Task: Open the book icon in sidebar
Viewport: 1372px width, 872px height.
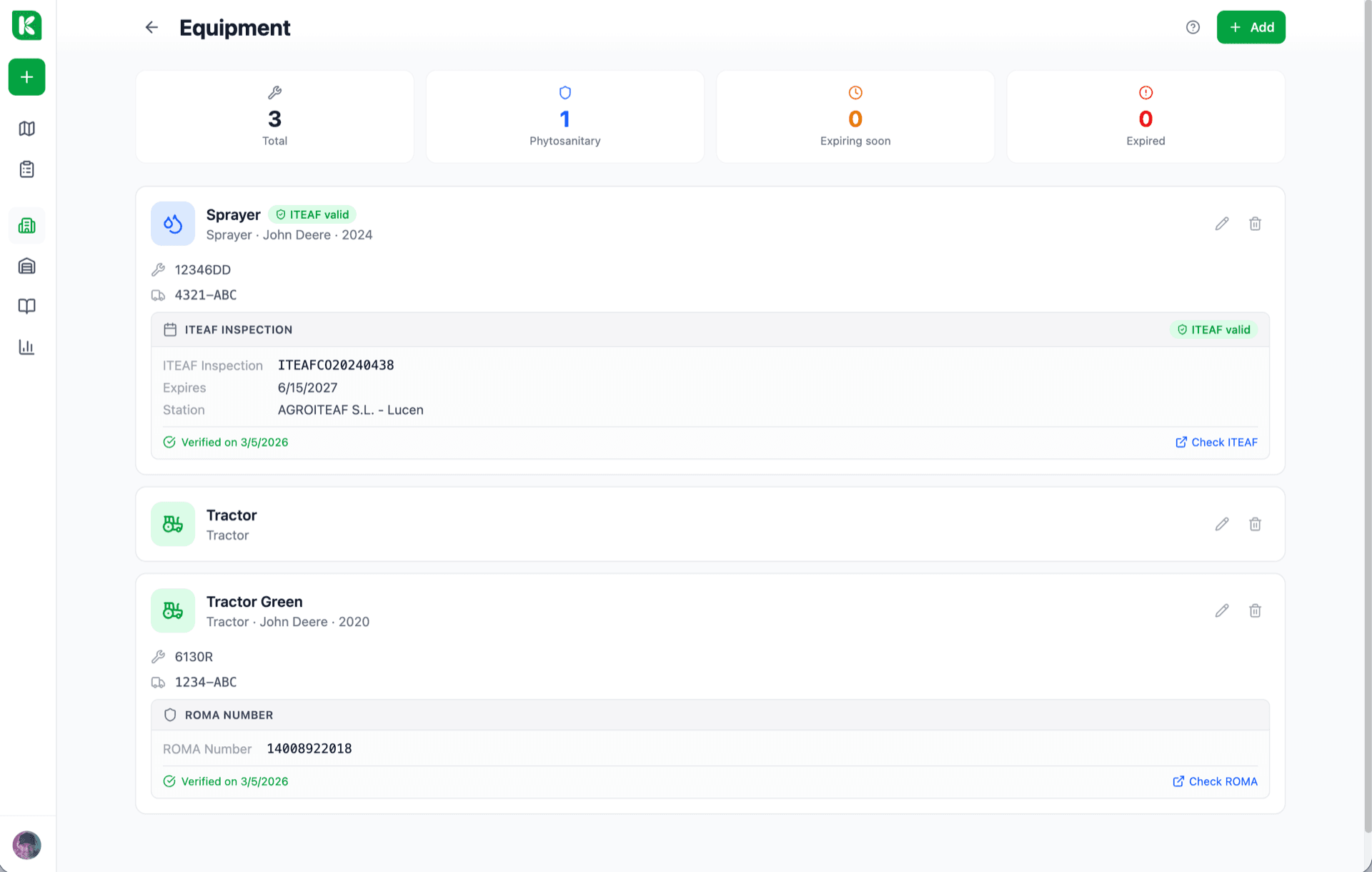Action: 27,307
